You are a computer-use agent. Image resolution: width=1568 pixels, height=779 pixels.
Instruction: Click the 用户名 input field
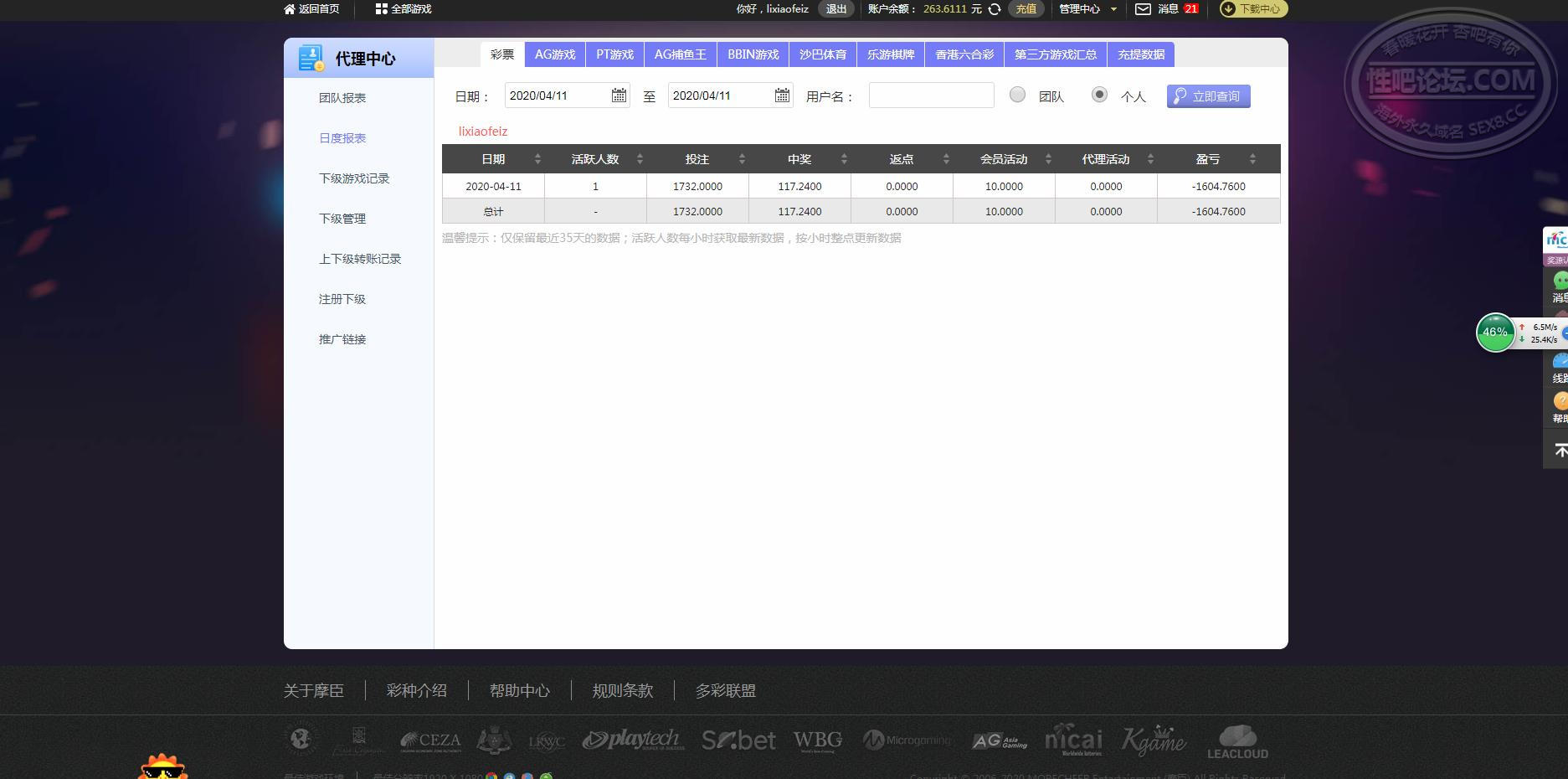(932, 95)
